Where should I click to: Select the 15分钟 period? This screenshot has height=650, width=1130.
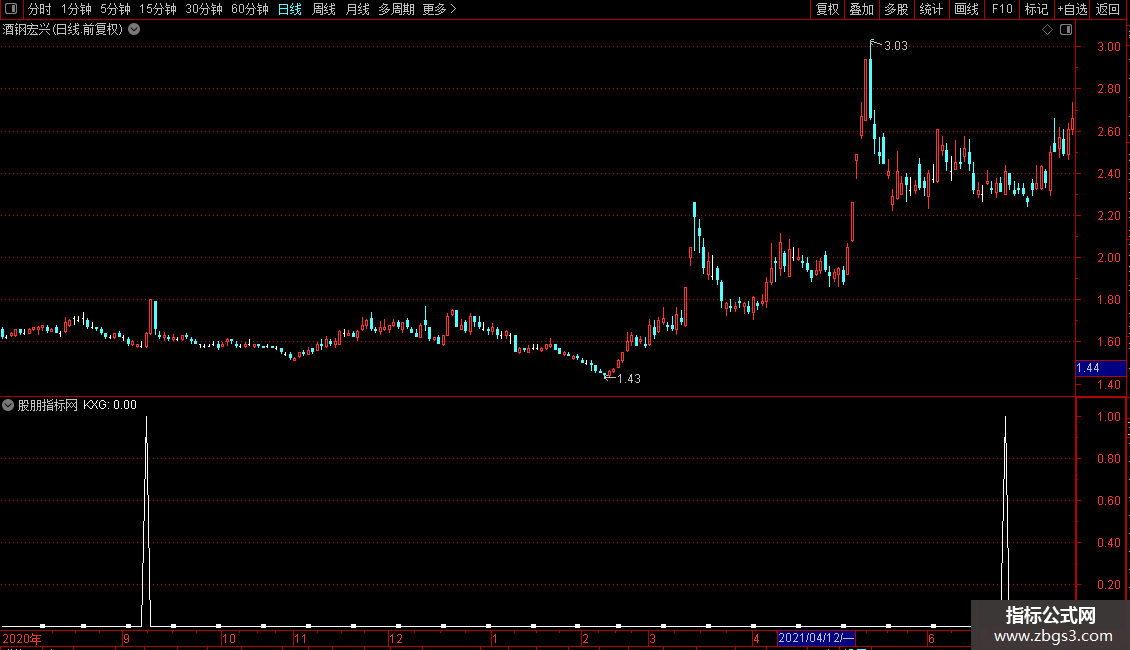pos(158,9)
